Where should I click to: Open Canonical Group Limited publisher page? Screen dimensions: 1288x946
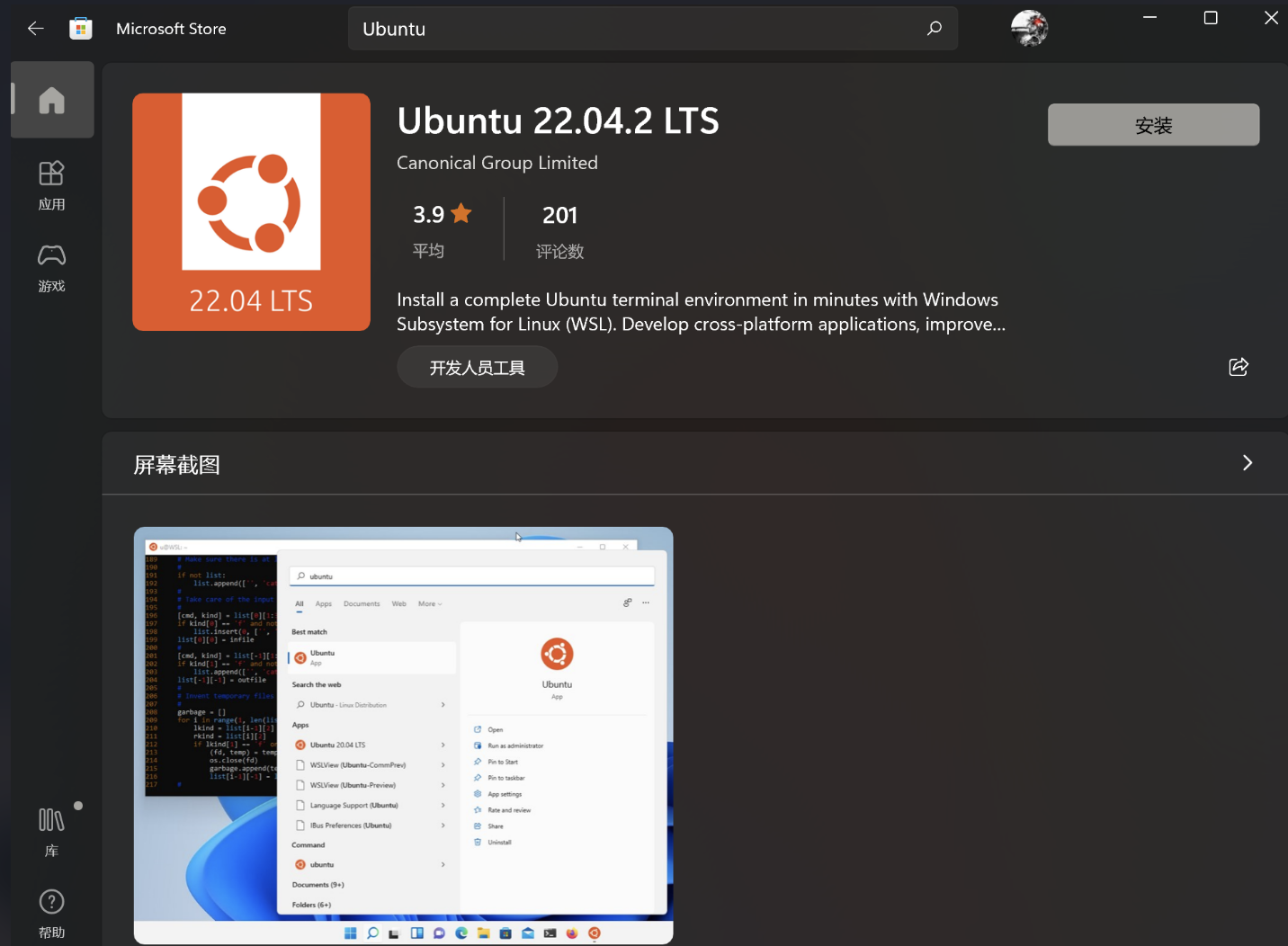496,163
